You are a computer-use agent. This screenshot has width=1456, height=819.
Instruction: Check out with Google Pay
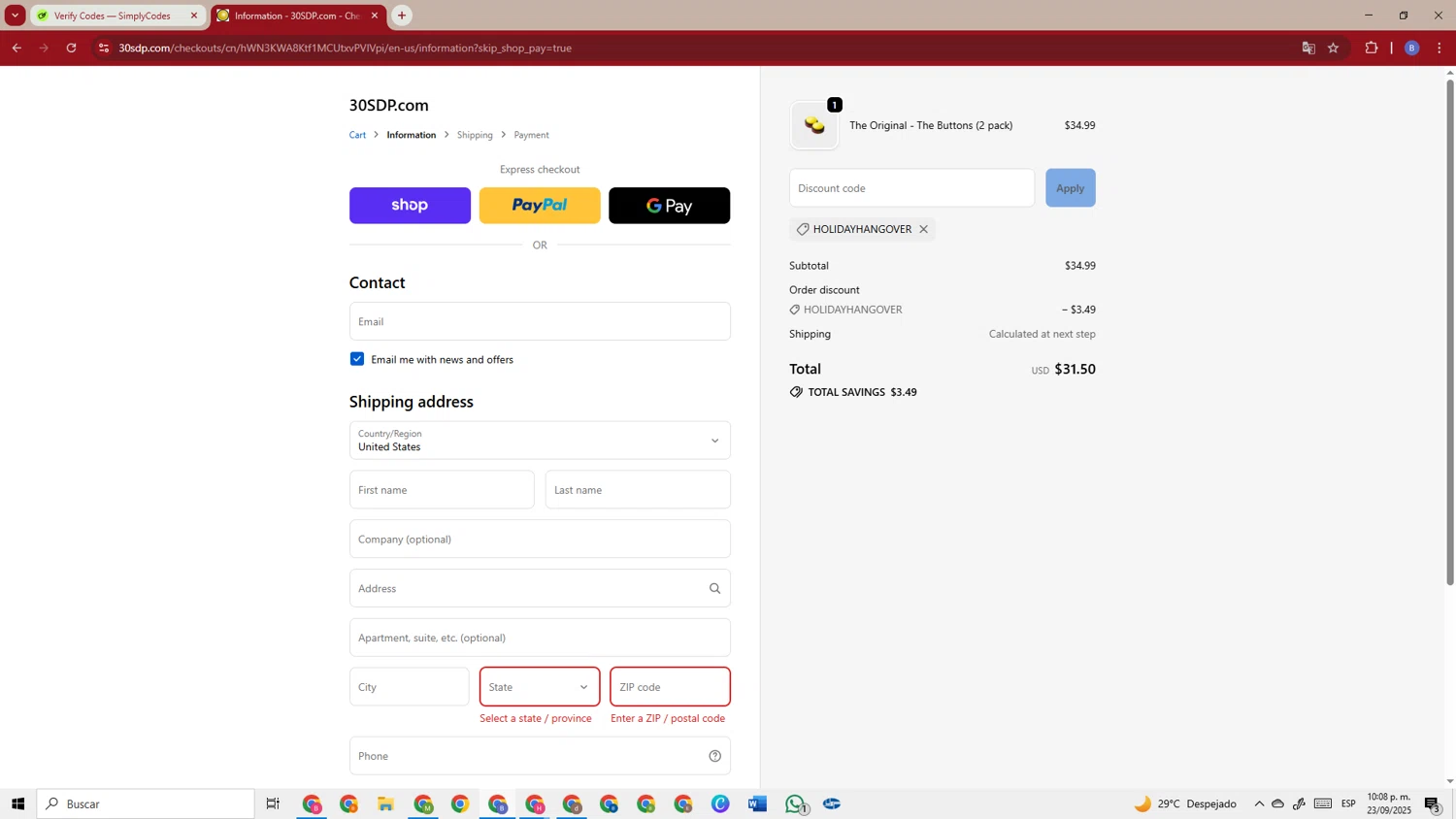pos(669,206)
